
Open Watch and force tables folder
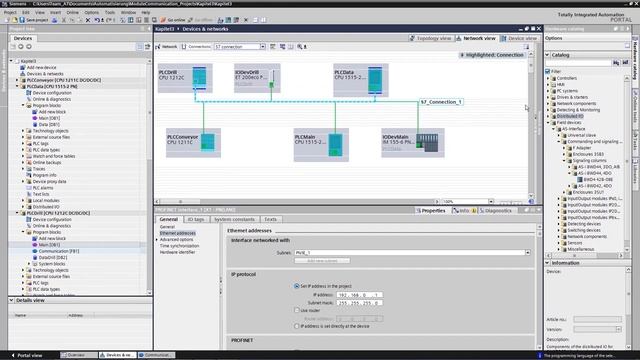point(53,156)
